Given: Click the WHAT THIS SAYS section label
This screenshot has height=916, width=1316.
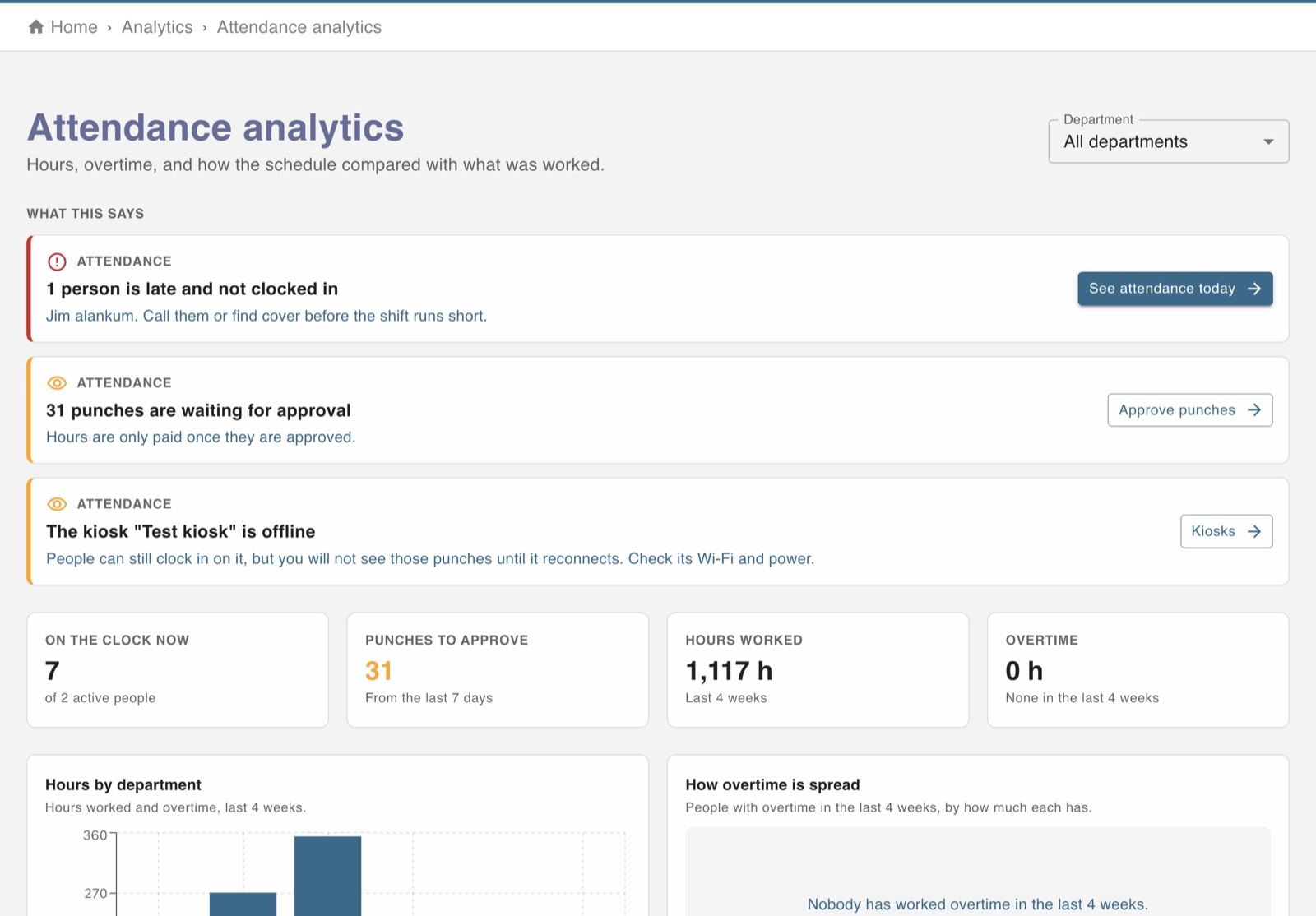Looking at the screenshot, I should tap(86, 214).
